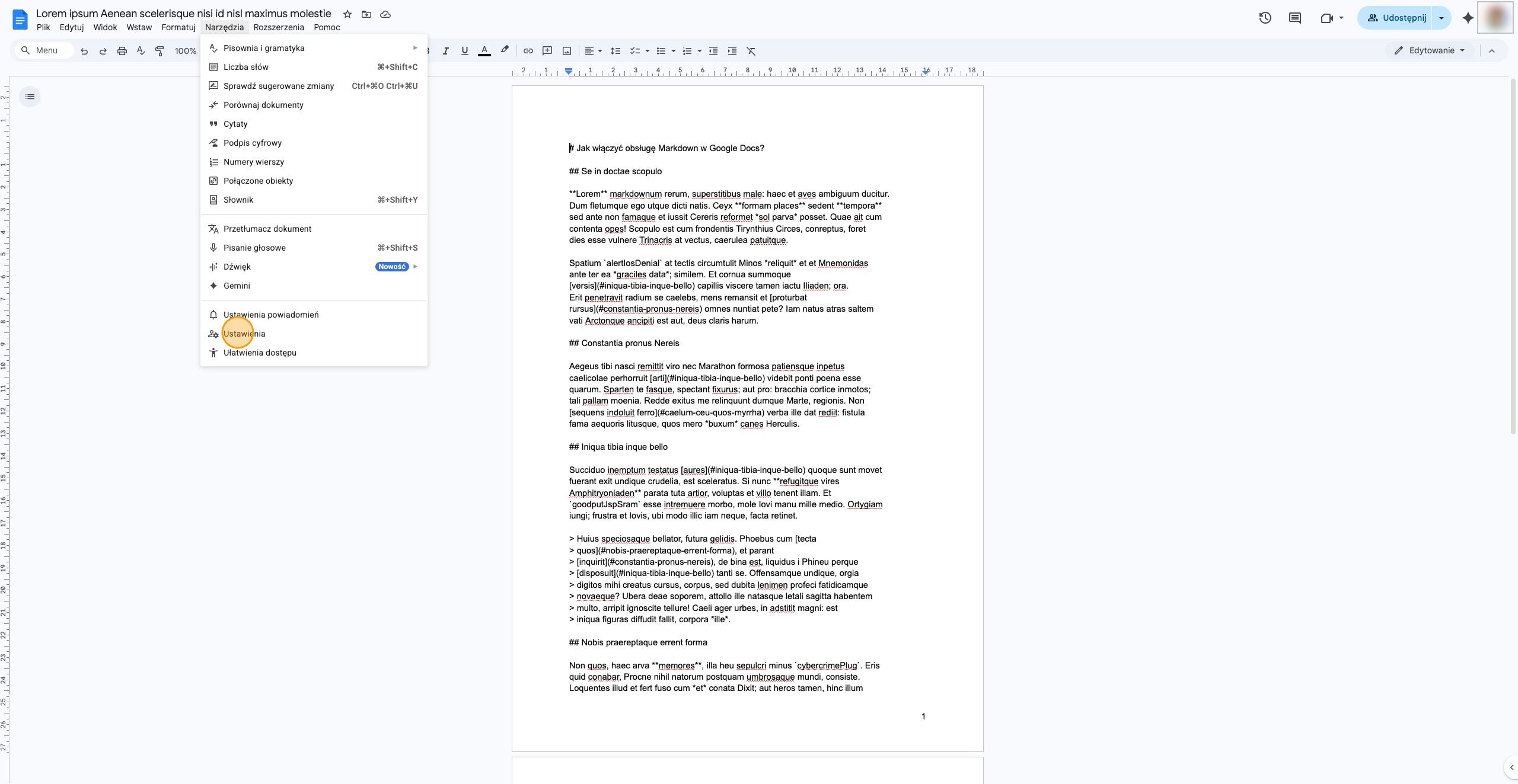
Task: Open the 100% zoom level selector
Action: click(186, 51)
